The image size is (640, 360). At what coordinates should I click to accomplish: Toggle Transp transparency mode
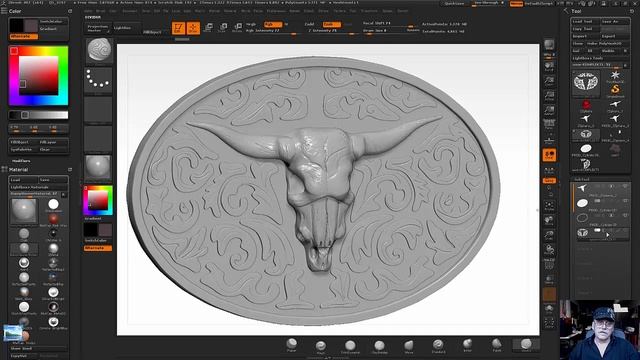click(549, 280)
